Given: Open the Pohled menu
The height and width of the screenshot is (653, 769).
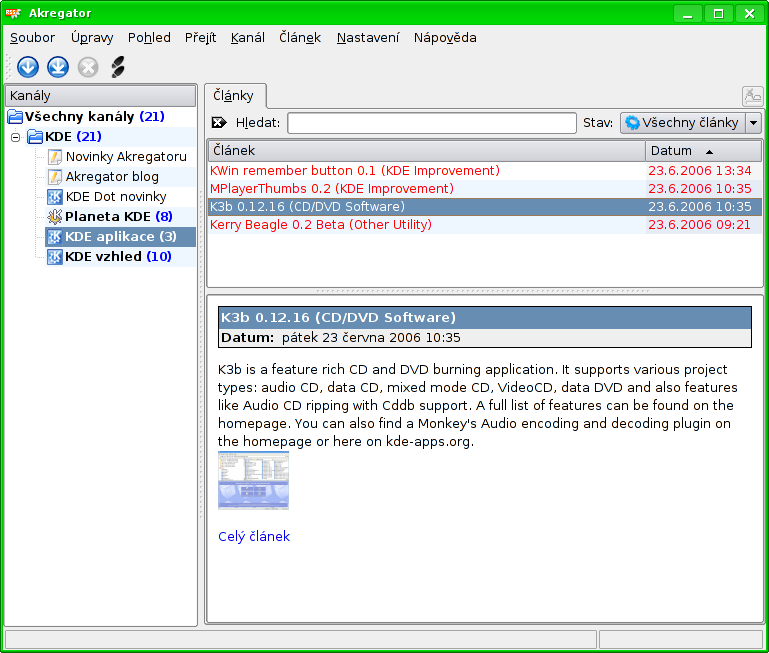Looking at the screenshot, I should (149, 38).
